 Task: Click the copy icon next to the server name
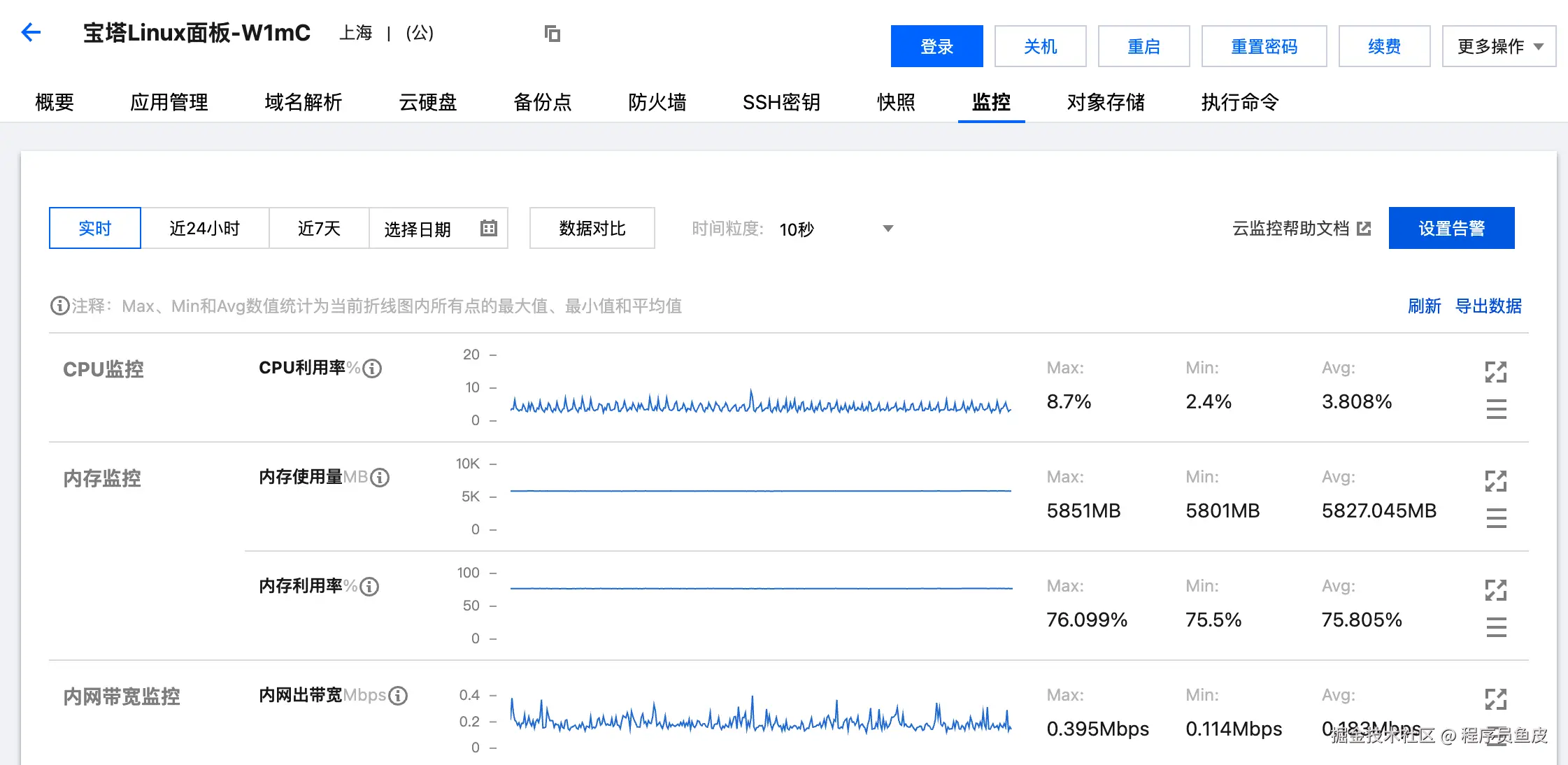[x=553, y=33]
